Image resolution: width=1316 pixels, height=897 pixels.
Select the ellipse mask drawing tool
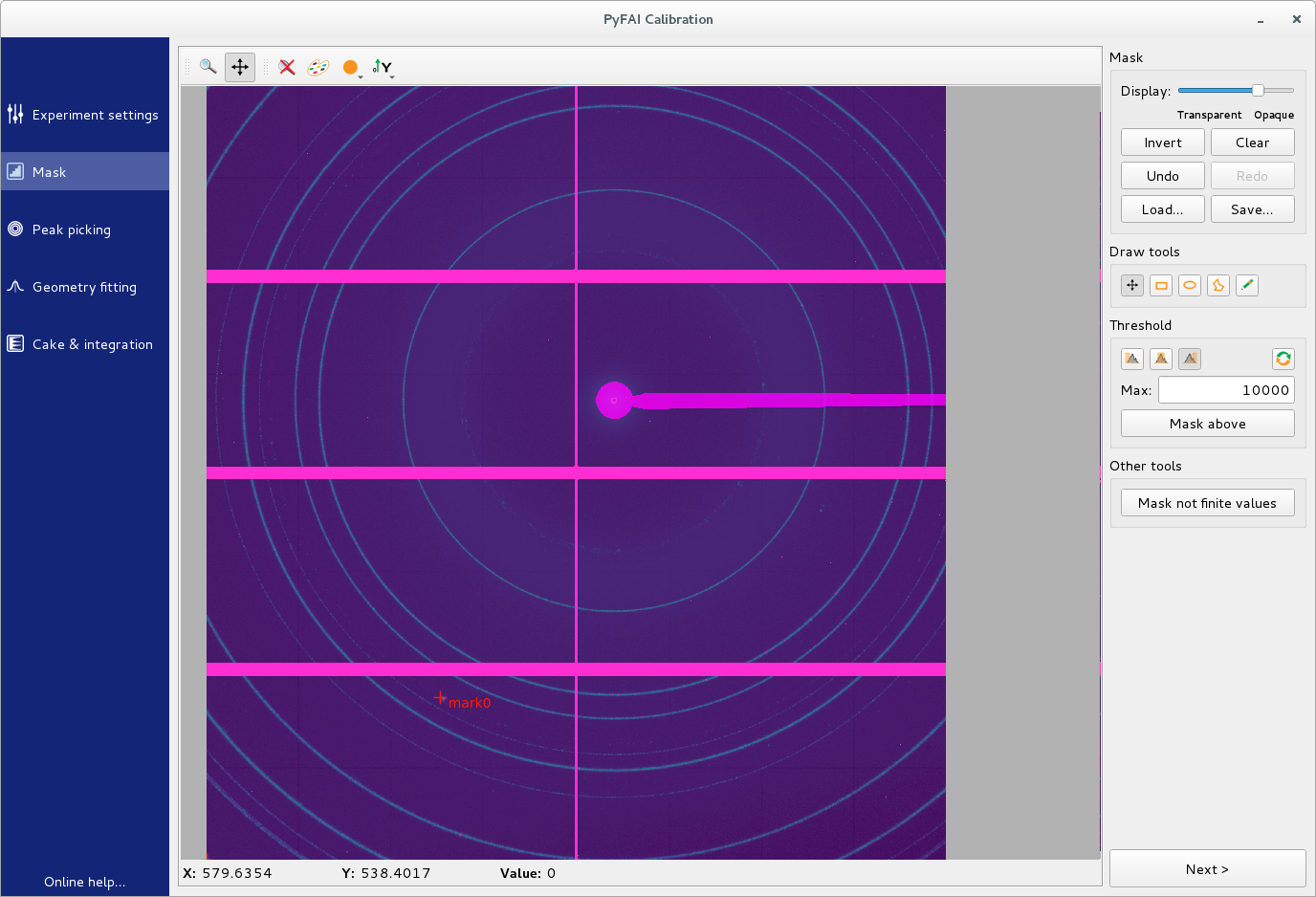coord(1190,285)
